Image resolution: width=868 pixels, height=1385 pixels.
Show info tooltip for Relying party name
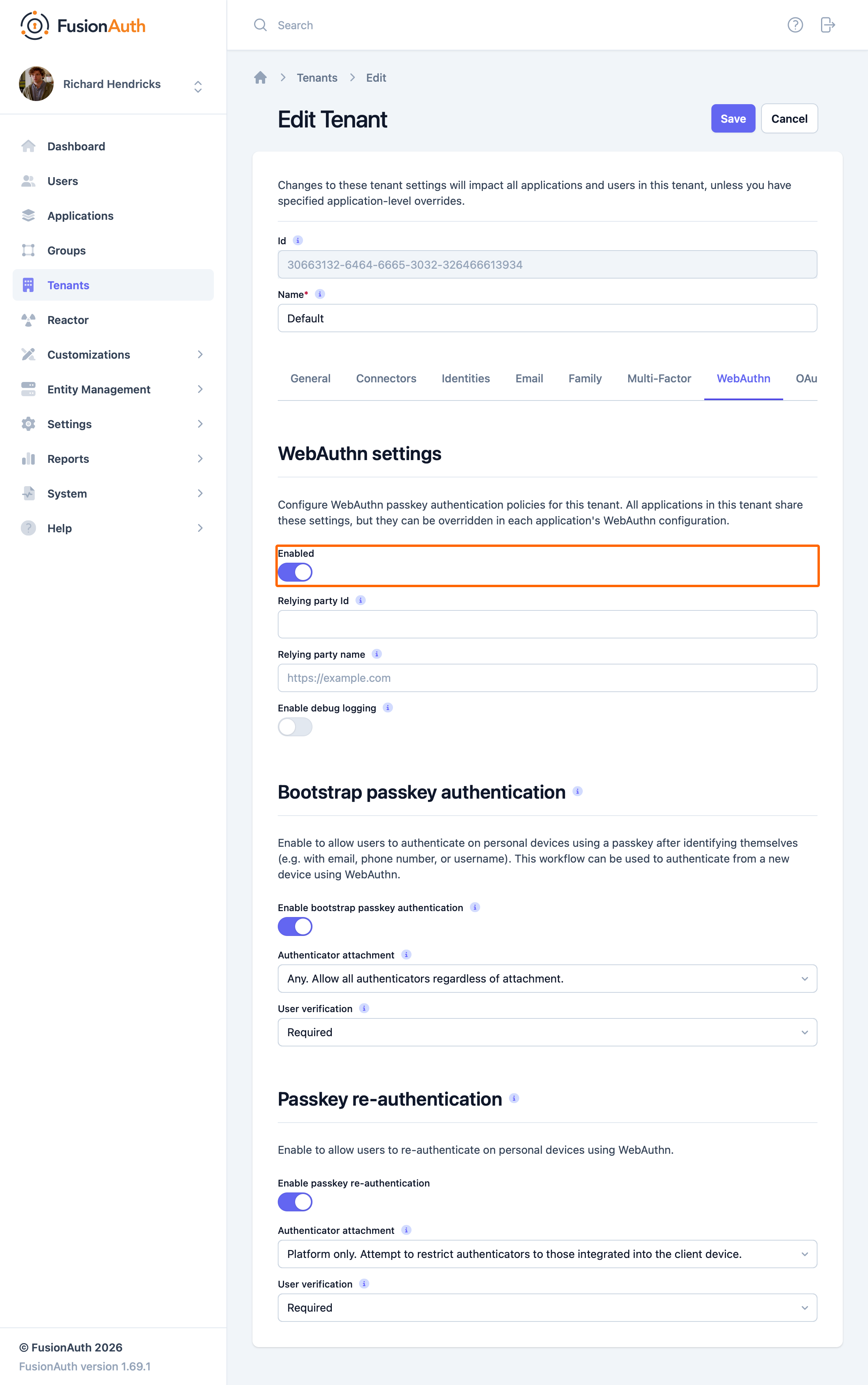376,654
